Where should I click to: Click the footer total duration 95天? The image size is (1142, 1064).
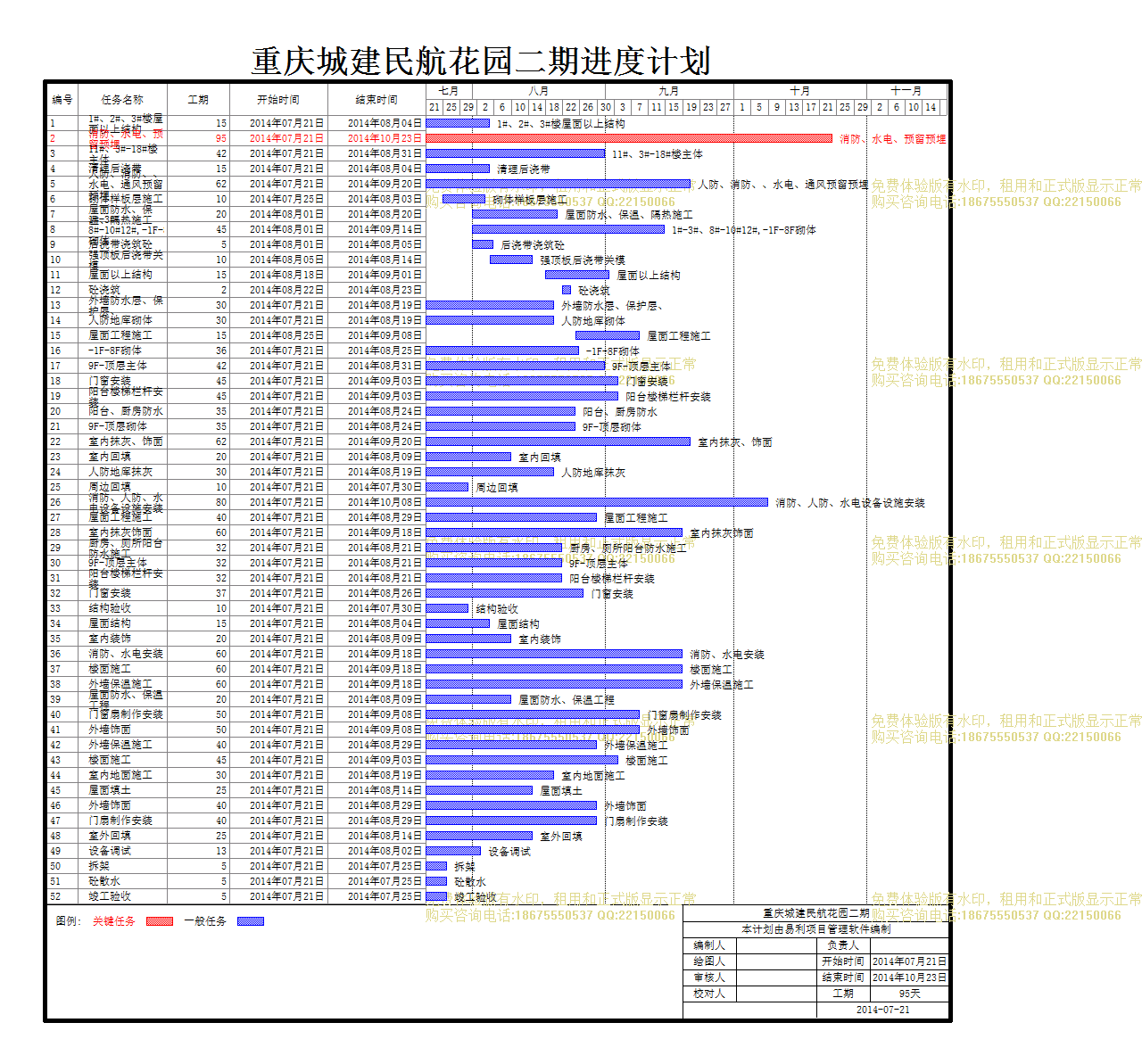[x=909, y=994]
